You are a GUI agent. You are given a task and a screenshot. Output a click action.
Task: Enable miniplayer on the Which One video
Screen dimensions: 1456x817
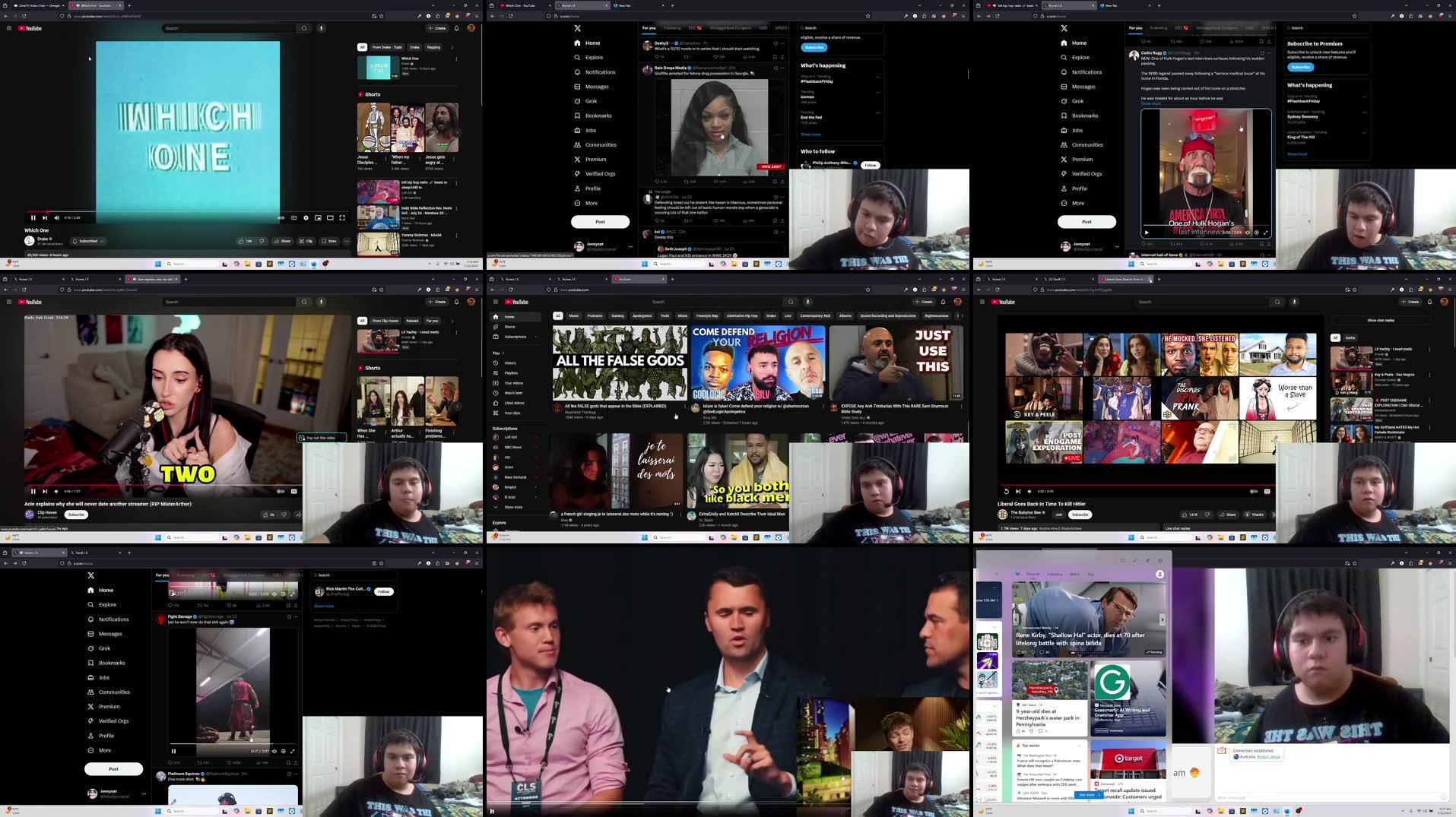point(318,217)
